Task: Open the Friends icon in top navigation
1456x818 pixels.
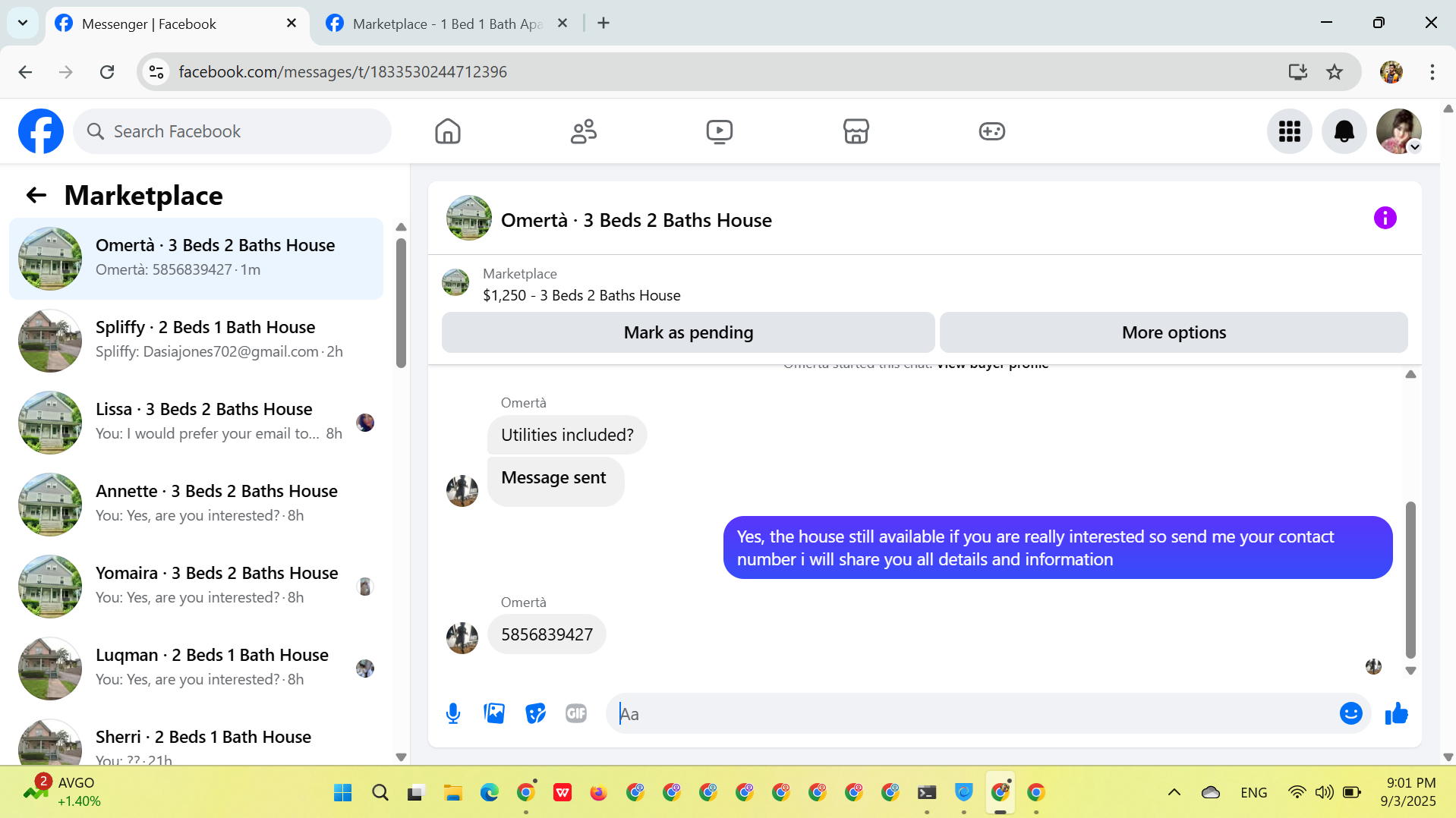Action: 584,131
